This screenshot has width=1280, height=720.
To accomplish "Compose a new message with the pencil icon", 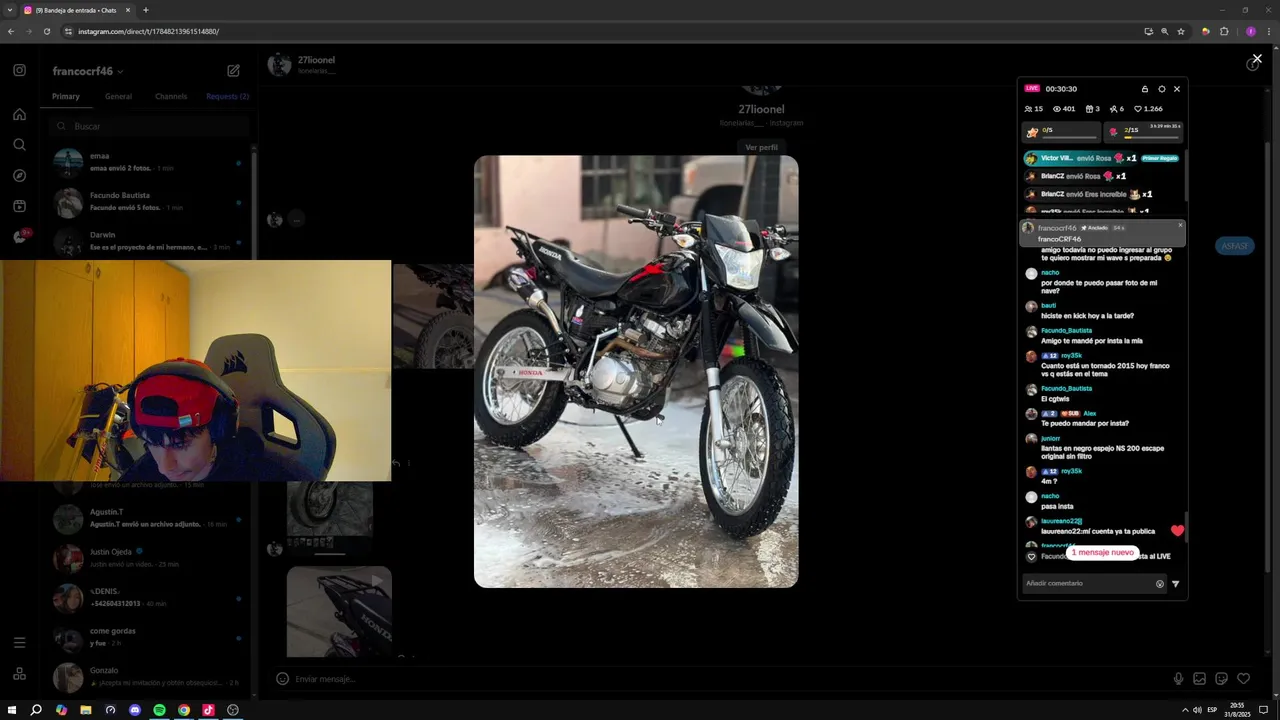I will (233, 71).
